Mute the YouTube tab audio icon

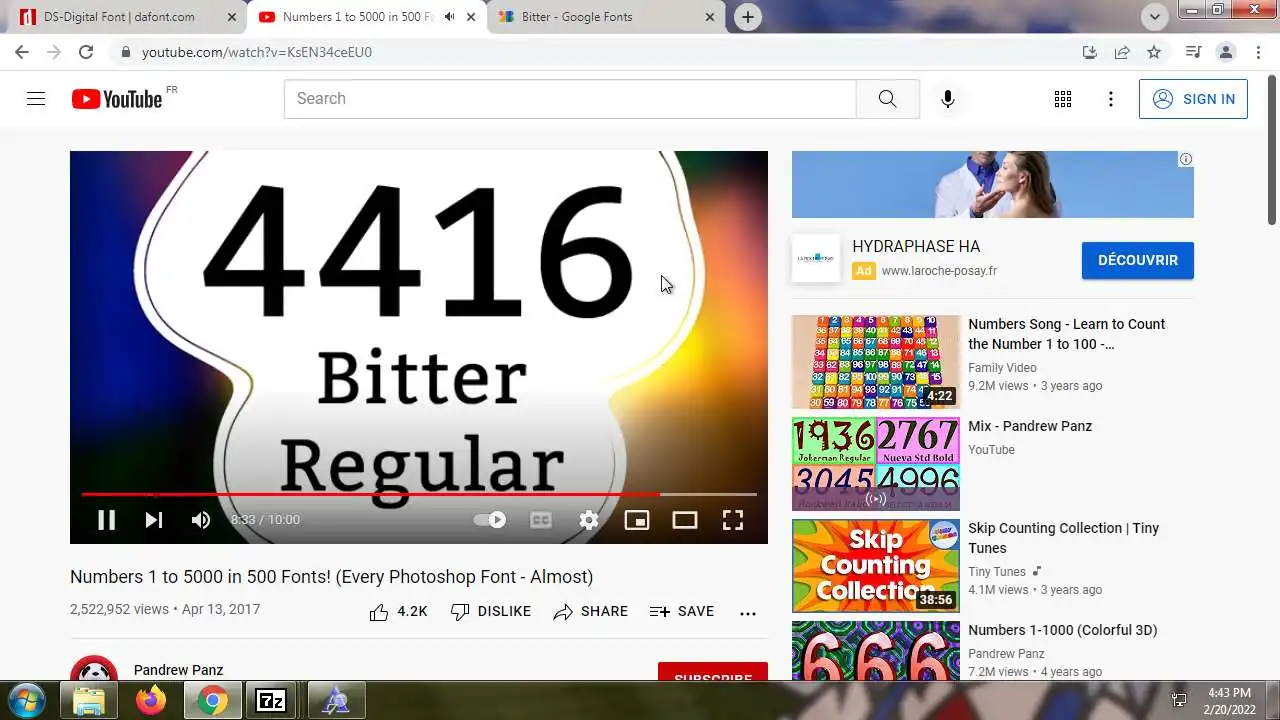[449, 17]
